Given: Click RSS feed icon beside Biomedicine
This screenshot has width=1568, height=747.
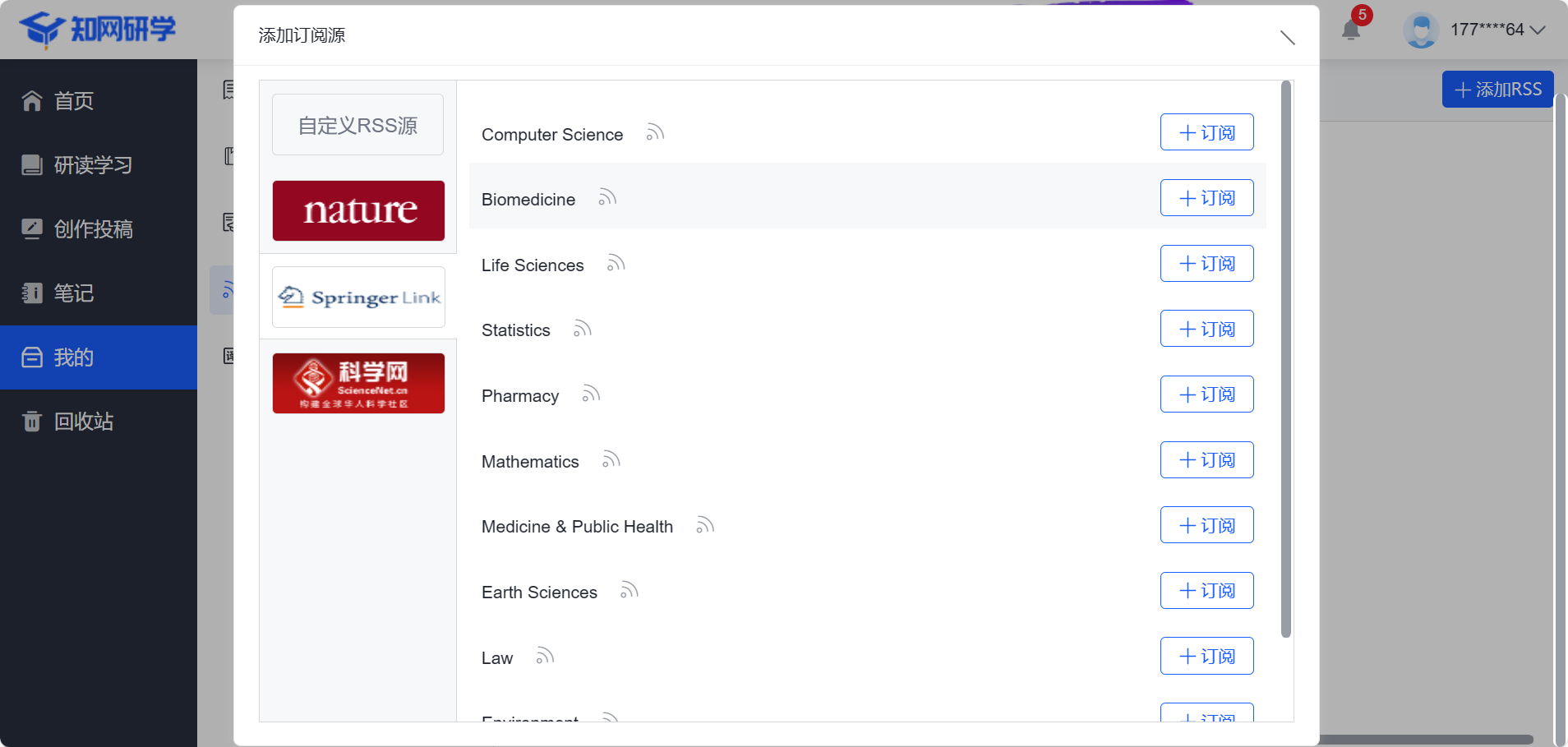Looking at the screenshot, I should tap(607, 198).
